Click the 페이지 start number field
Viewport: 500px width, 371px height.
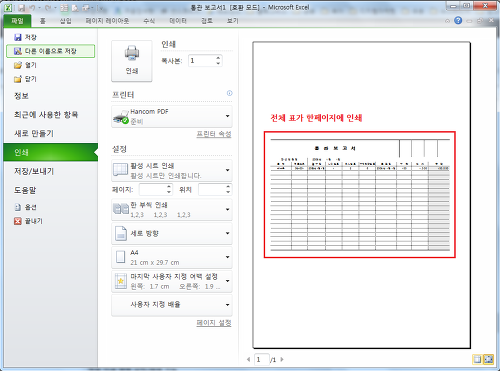pos(153,190)
